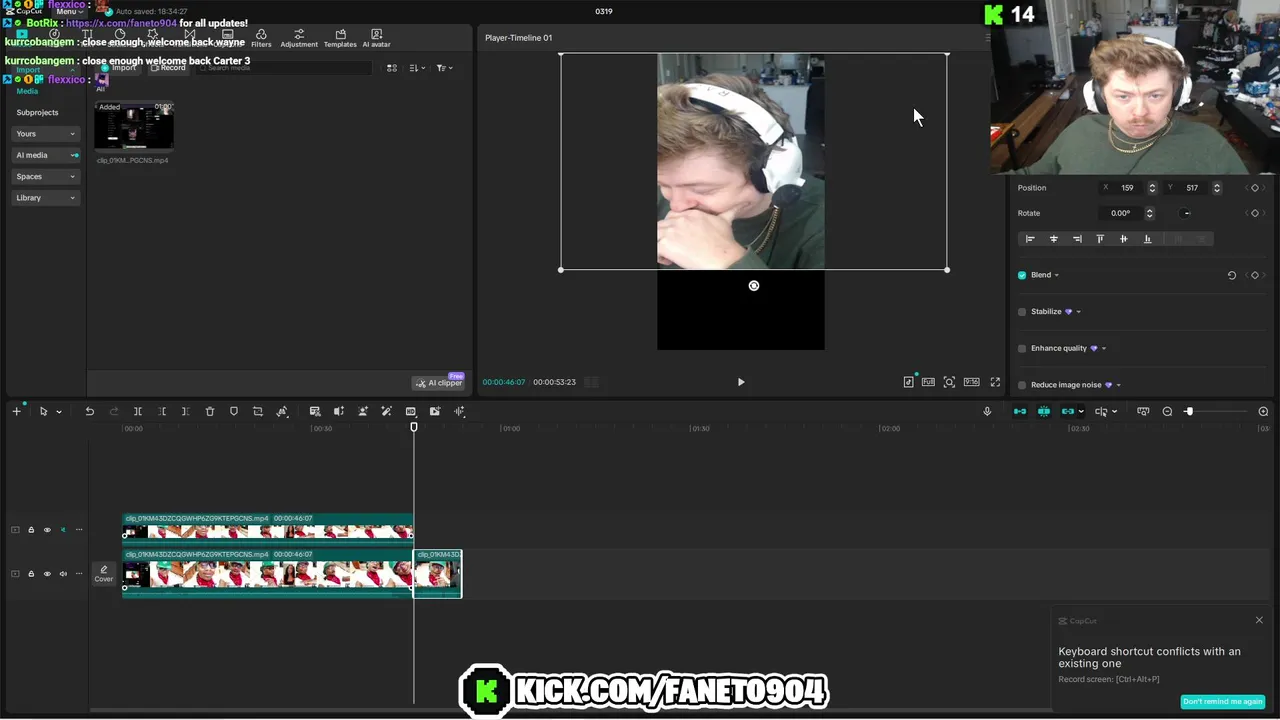Expand the Library section
Image resolution: width=1280 pixels, height=720 pixels.
coord(45,198)
